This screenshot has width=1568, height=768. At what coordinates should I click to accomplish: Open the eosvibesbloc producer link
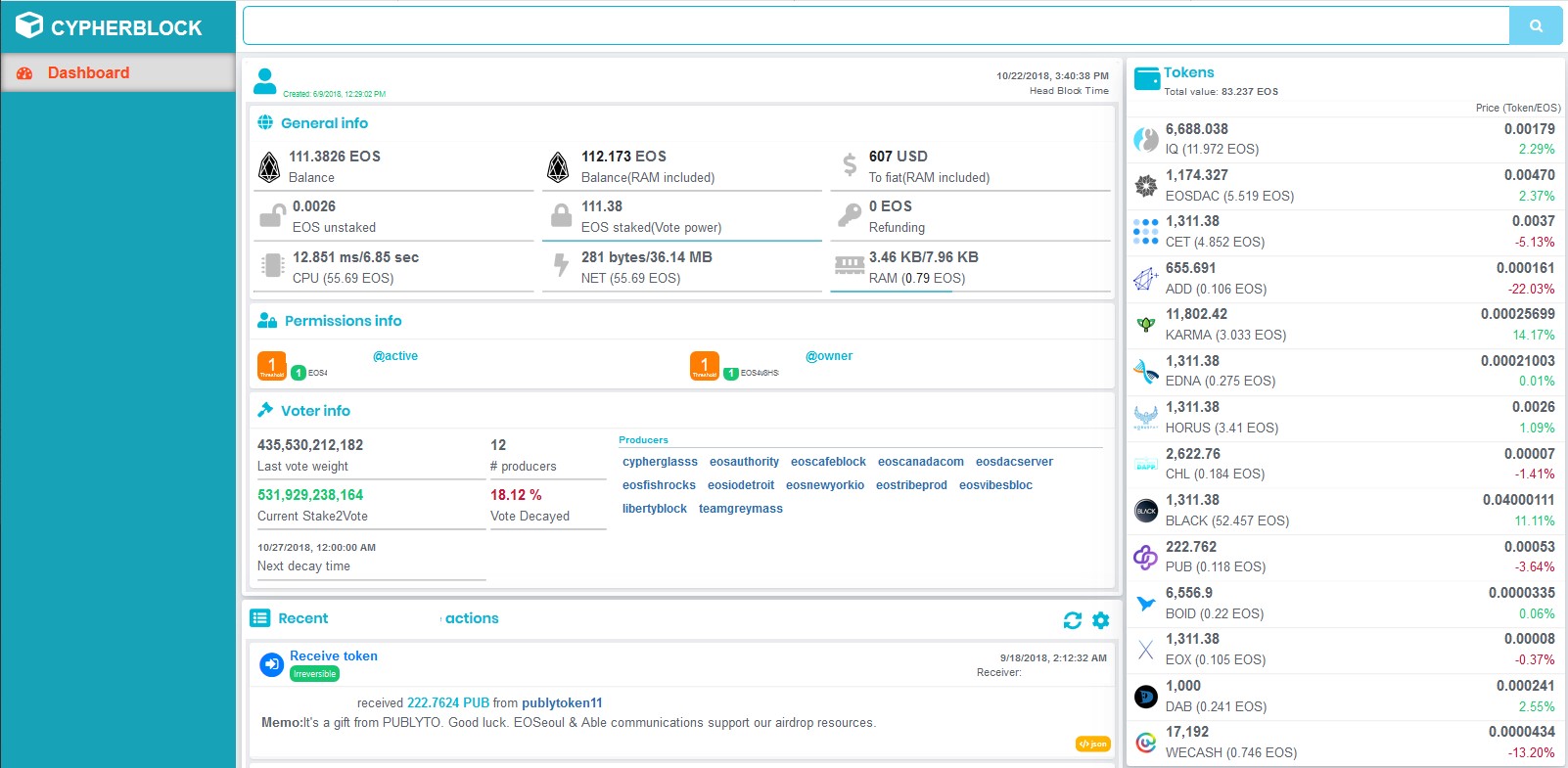(x=995, y=485)
